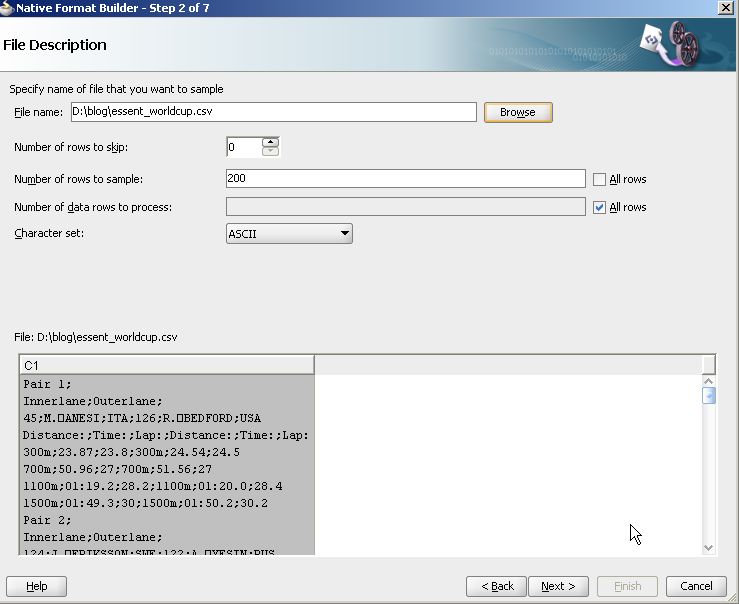739x604 pixels.
Task: Uncheck All rows for data rows to process
Action: coord(599,207)
